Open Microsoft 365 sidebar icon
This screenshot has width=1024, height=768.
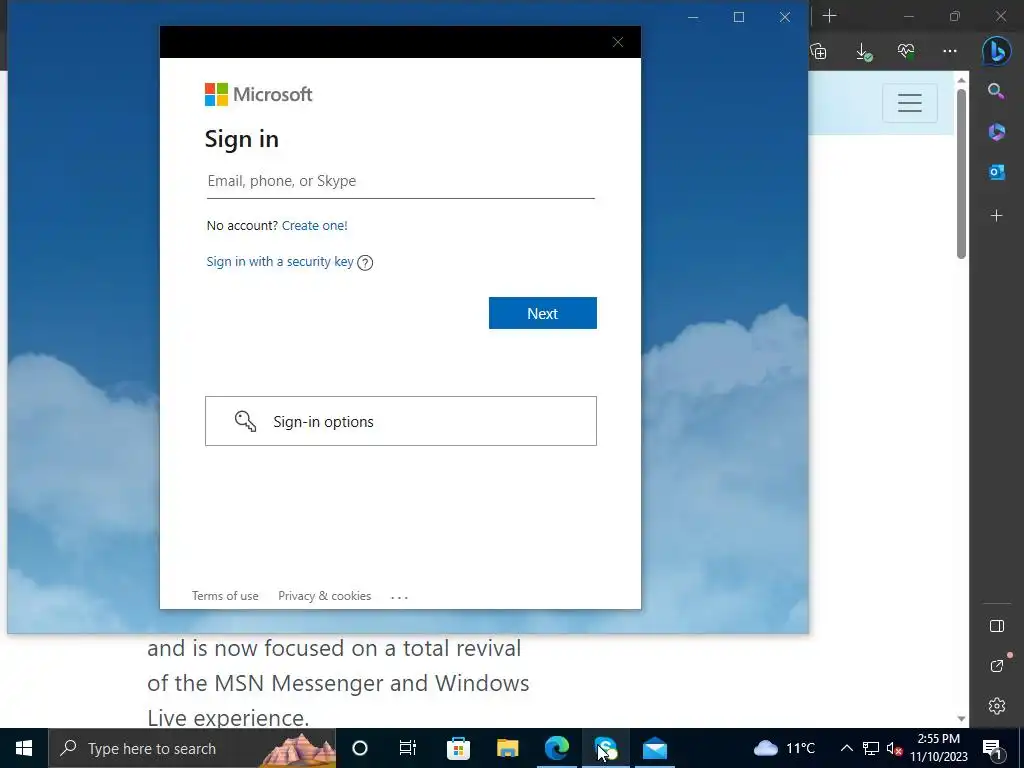point(996,132)
